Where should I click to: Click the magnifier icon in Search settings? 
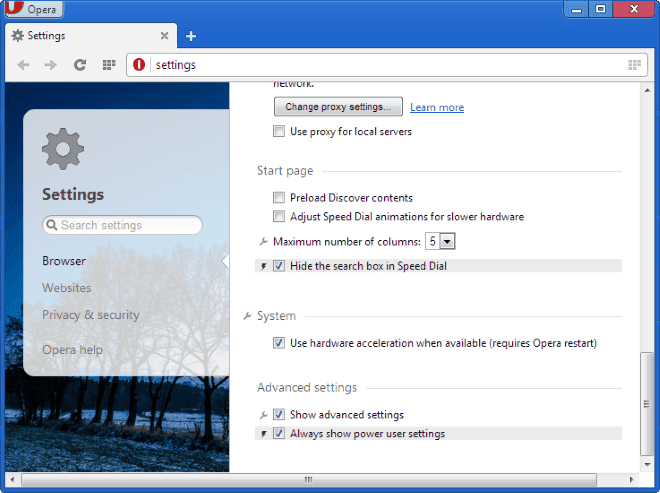(52, 225)
